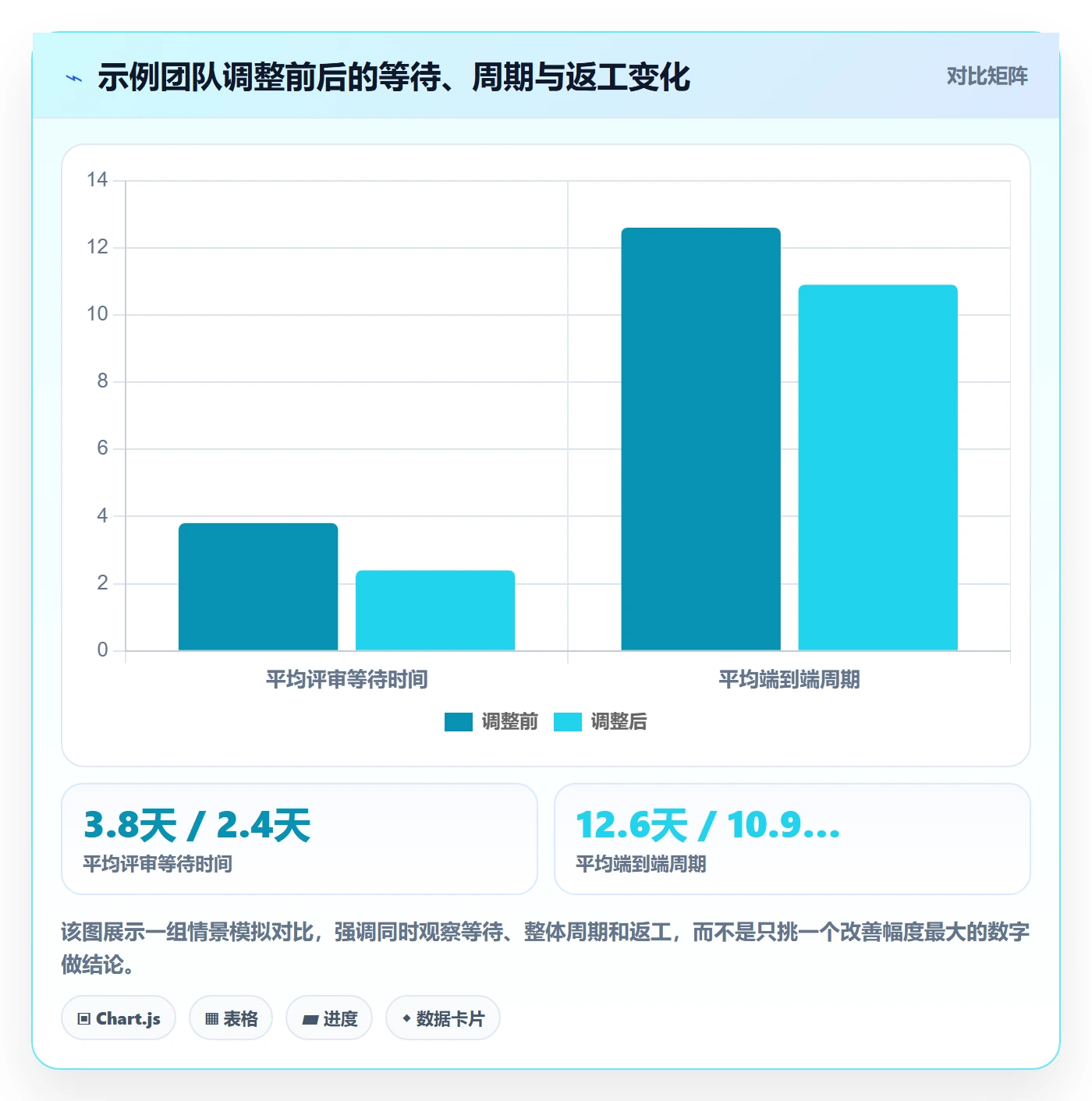
Task: Click the 平均评审等待时间 caption in the data card
Action: tap(158, 864)
